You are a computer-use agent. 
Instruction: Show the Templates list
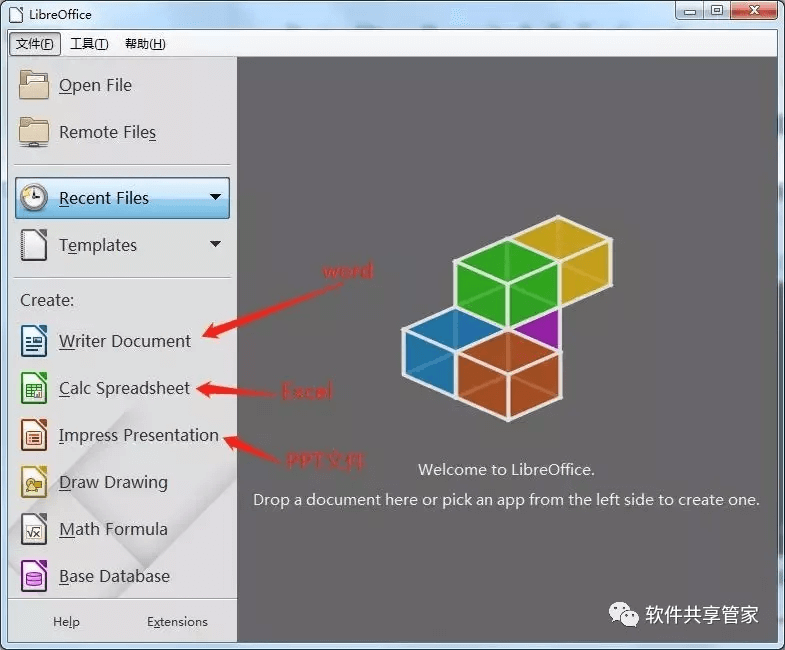122,245
